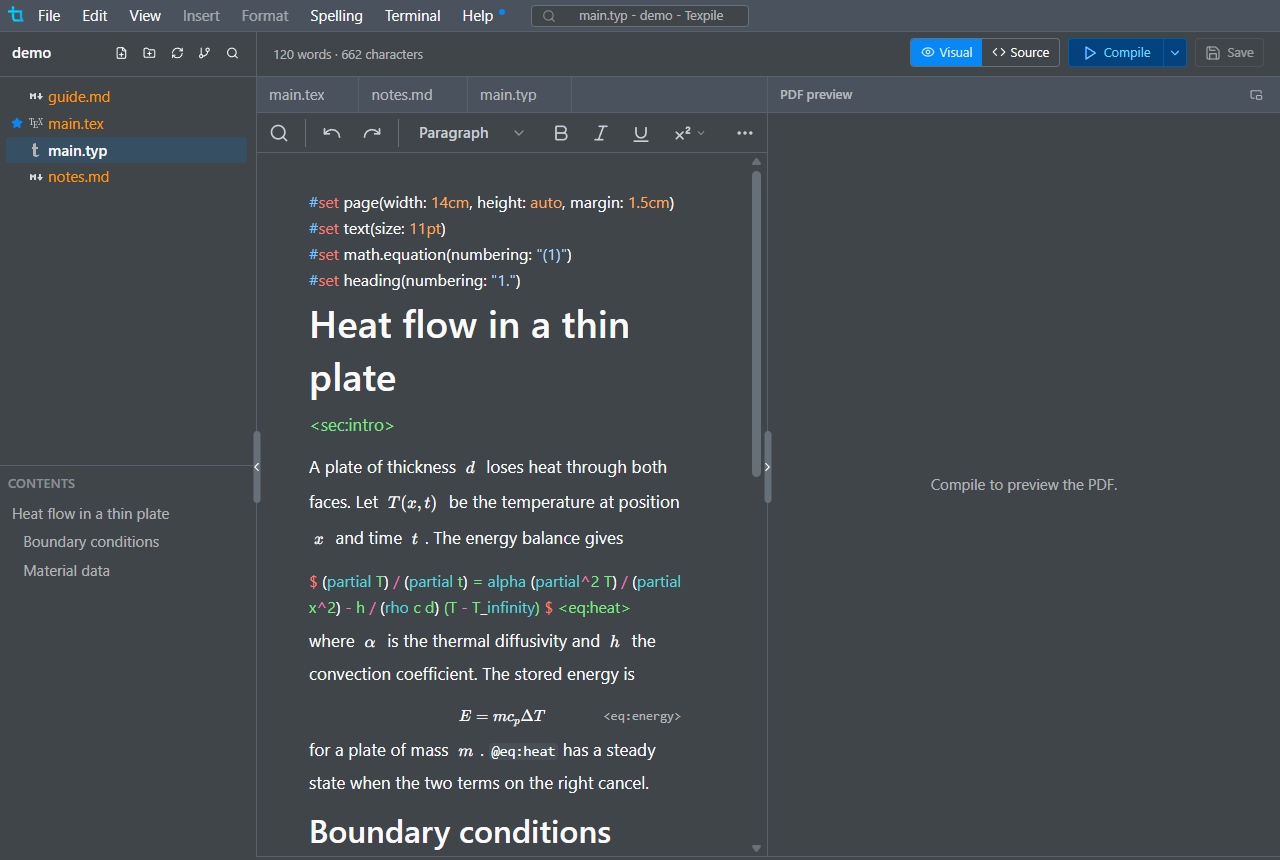Click the '<eq:energy>' equation label
The height and width of the screenshot is (860, 1280).
(642, 717)
